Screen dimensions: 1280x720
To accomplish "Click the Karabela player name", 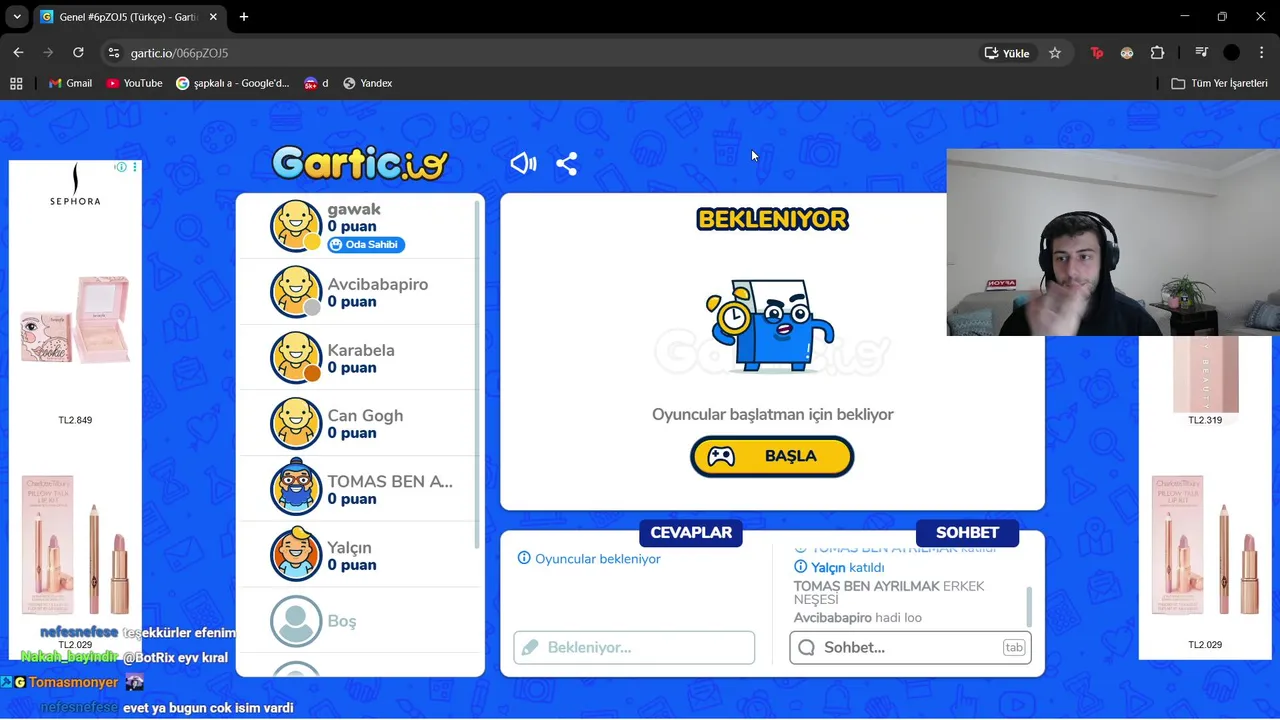I will [361, 350].
